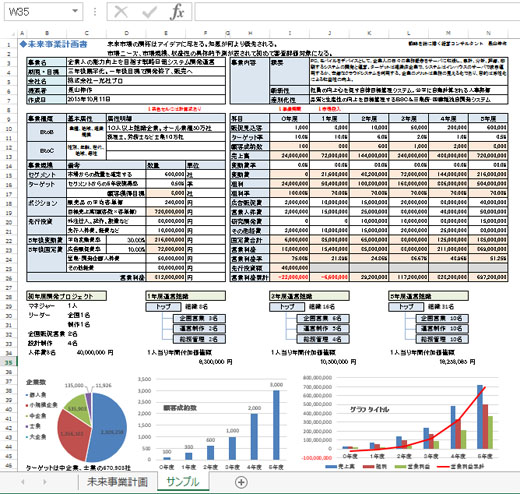Screen dimensions: 520x494
Task: Select row 35 header
Action: tap(9, 362)
